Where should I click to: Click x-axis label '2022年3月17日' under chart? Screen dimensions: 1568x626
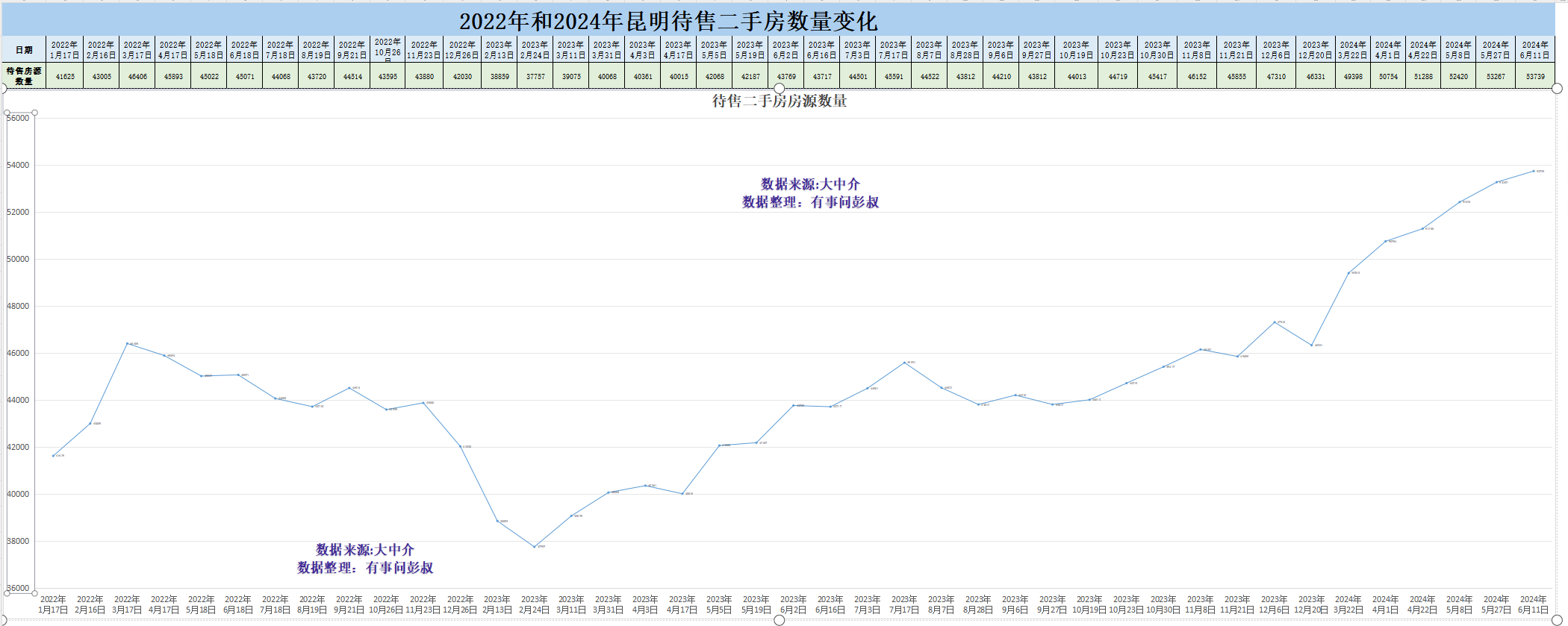pos(127,604)
